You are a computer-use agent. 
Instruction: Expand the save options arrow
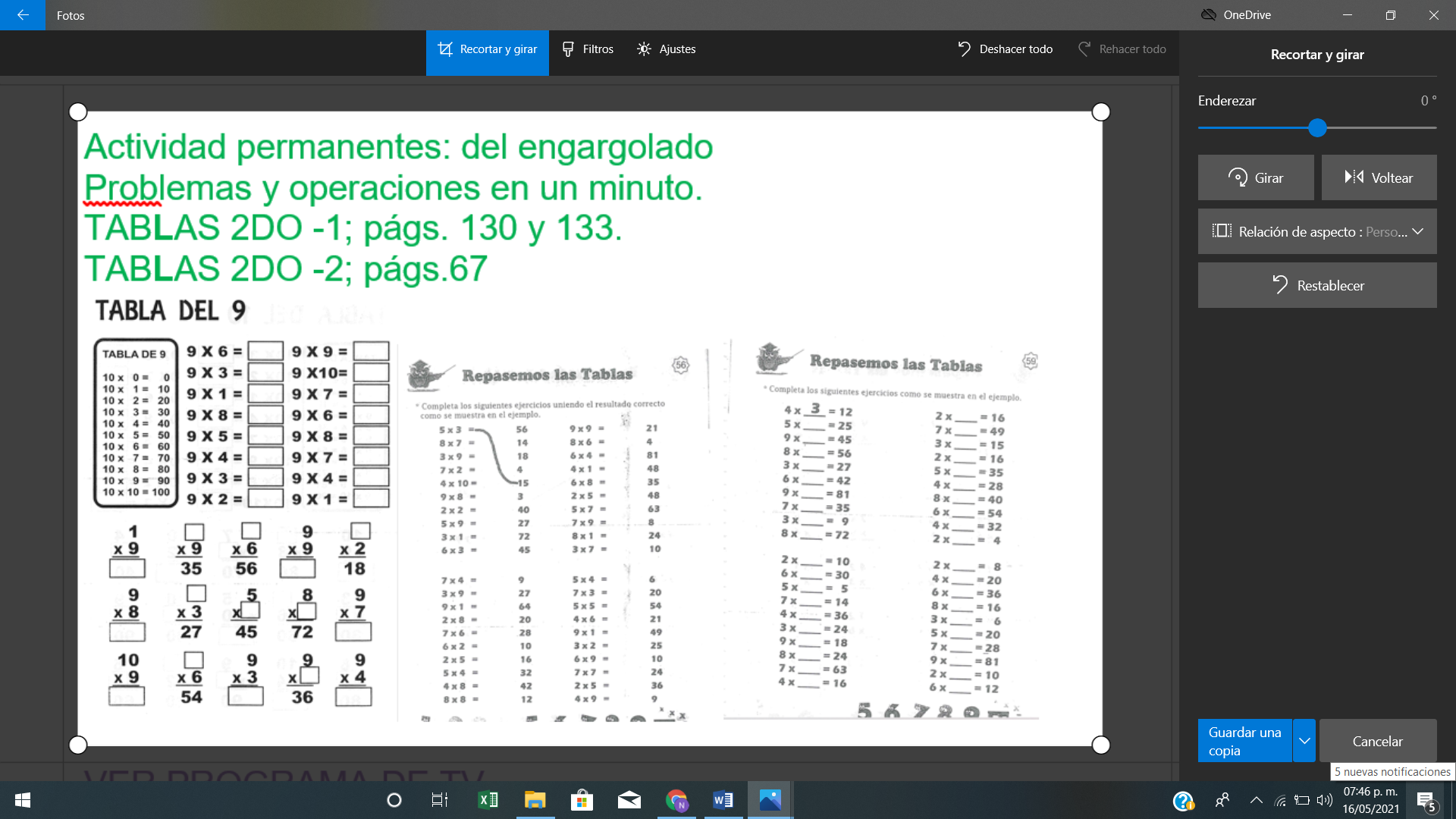coord(1304,742)
